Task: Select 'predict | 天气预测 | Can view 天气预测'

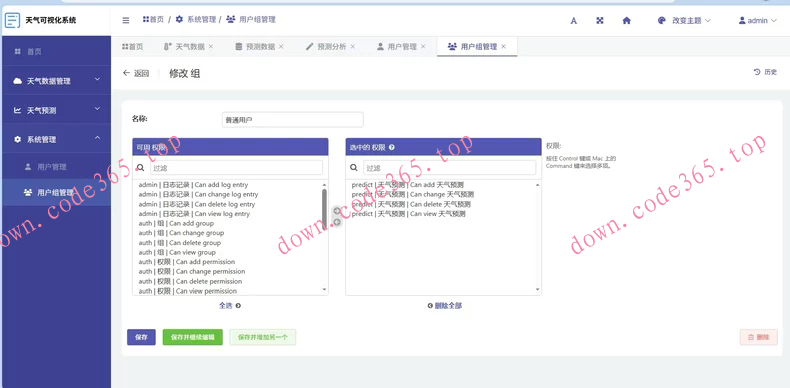Action: click(409, 214)
